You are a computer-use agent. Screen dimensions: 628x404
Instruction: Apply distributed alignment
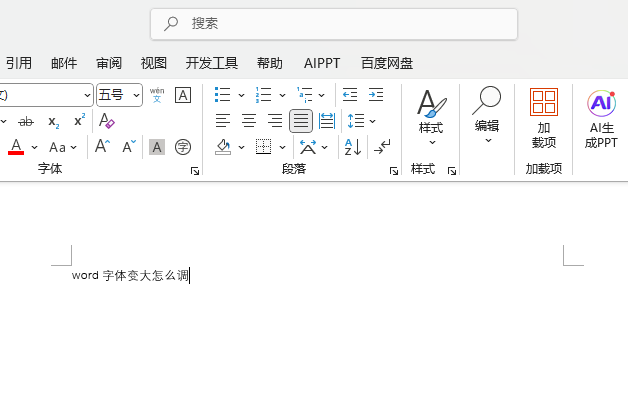point(327,121)
